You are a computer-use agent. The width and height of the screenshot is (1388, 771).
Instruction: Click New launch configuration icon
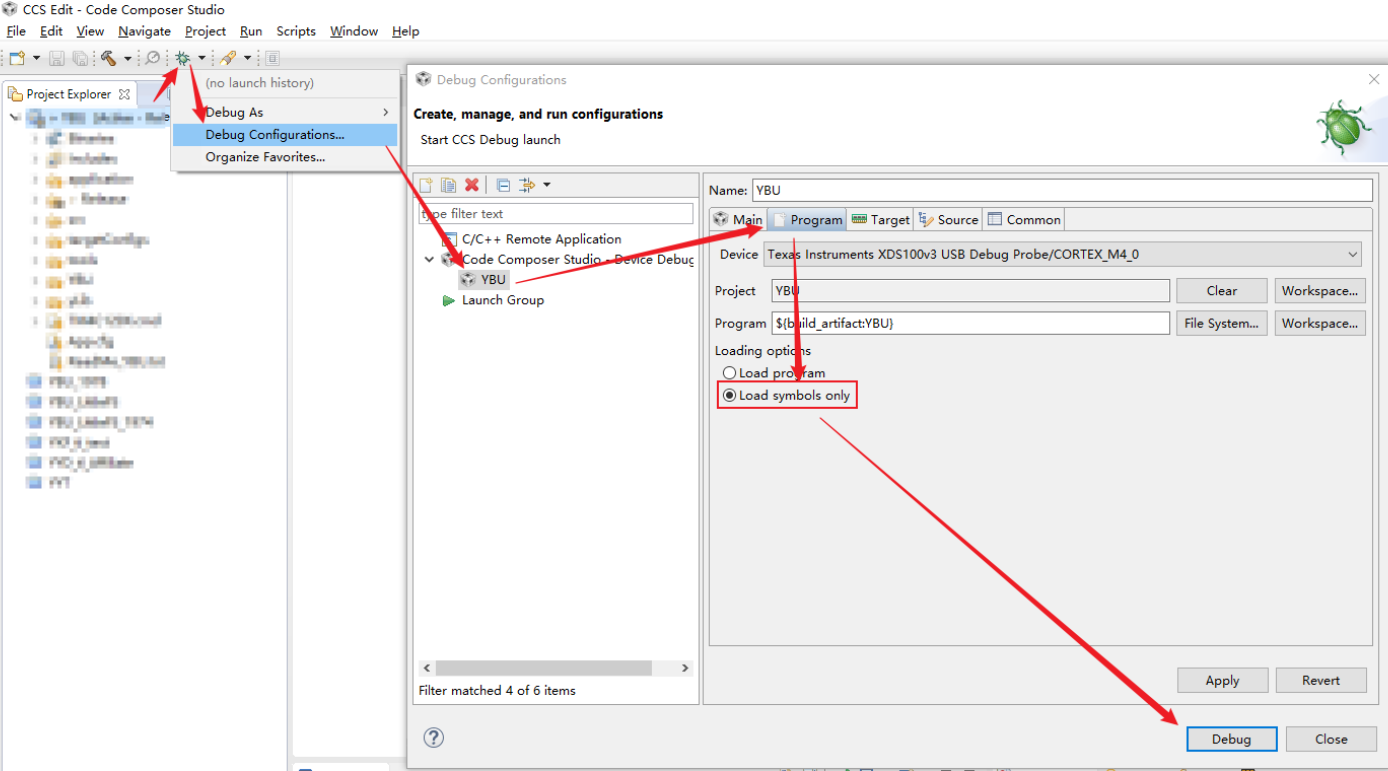[x=426, y=185]
